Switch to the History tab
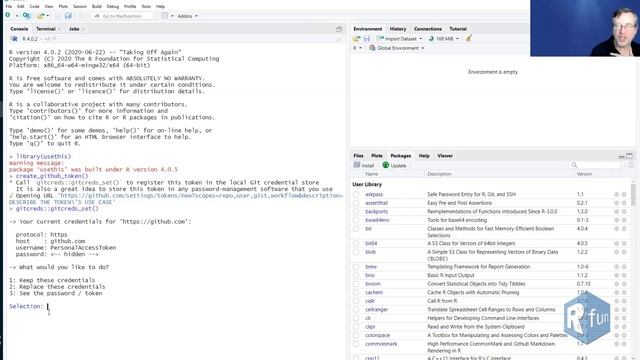This screenshot has height=360, width=640. pyautogui.click(x=398, y=29)
